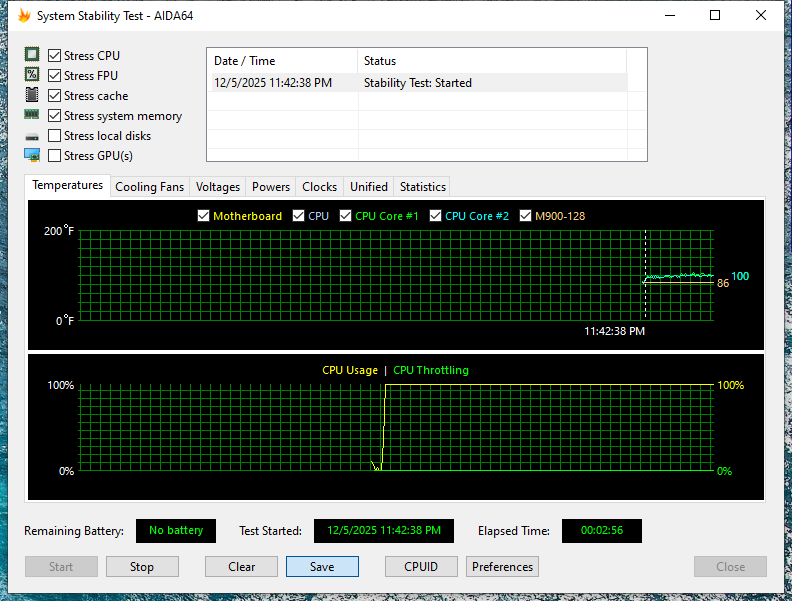Screen dimensions: 792x601
Task: Stop the stability test
Action: pos(142,567)
